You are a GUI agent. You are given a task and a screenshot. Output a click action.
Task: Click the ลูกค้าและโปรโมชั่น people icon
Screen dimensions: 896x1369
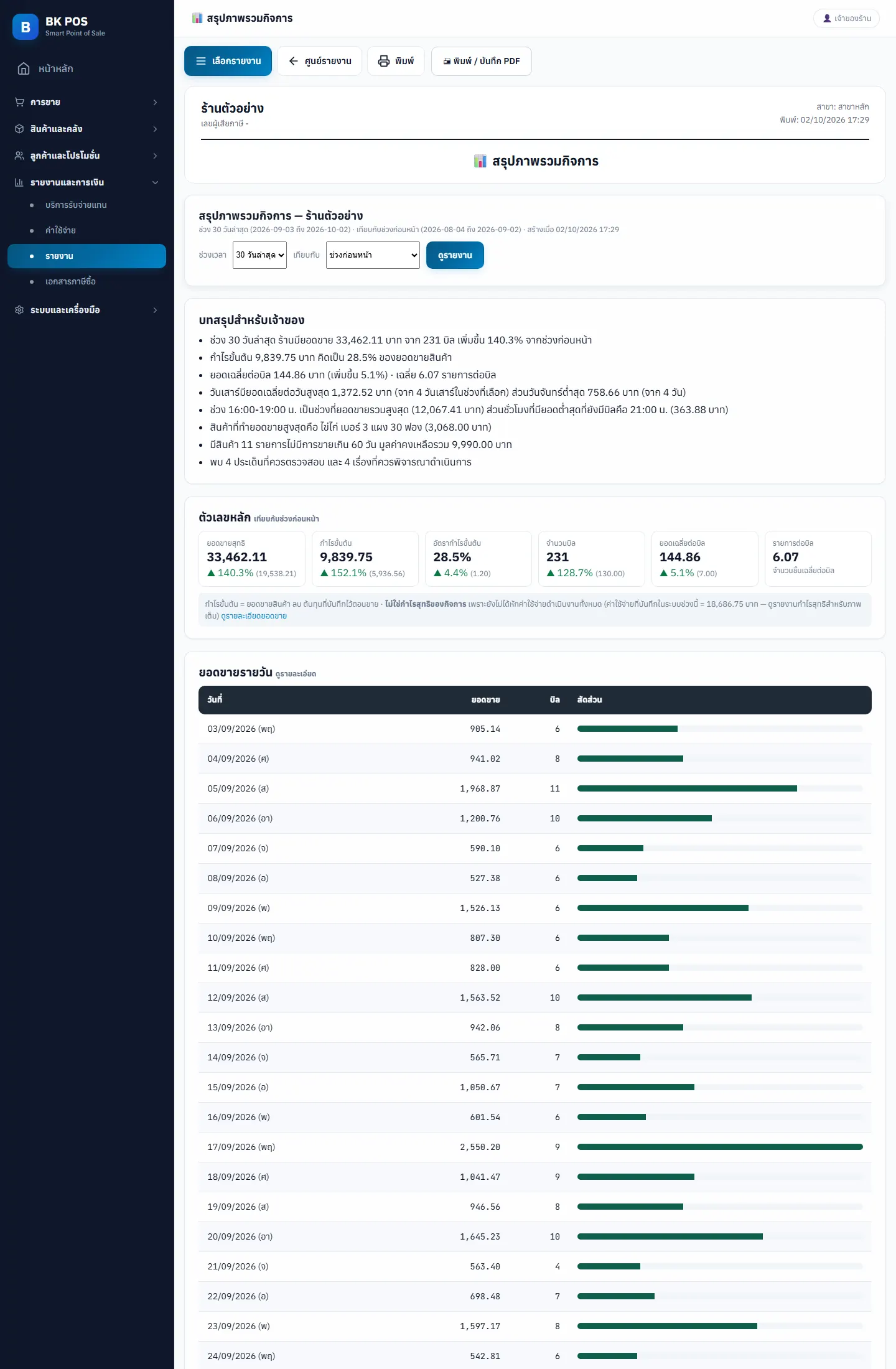coord(19,156)
